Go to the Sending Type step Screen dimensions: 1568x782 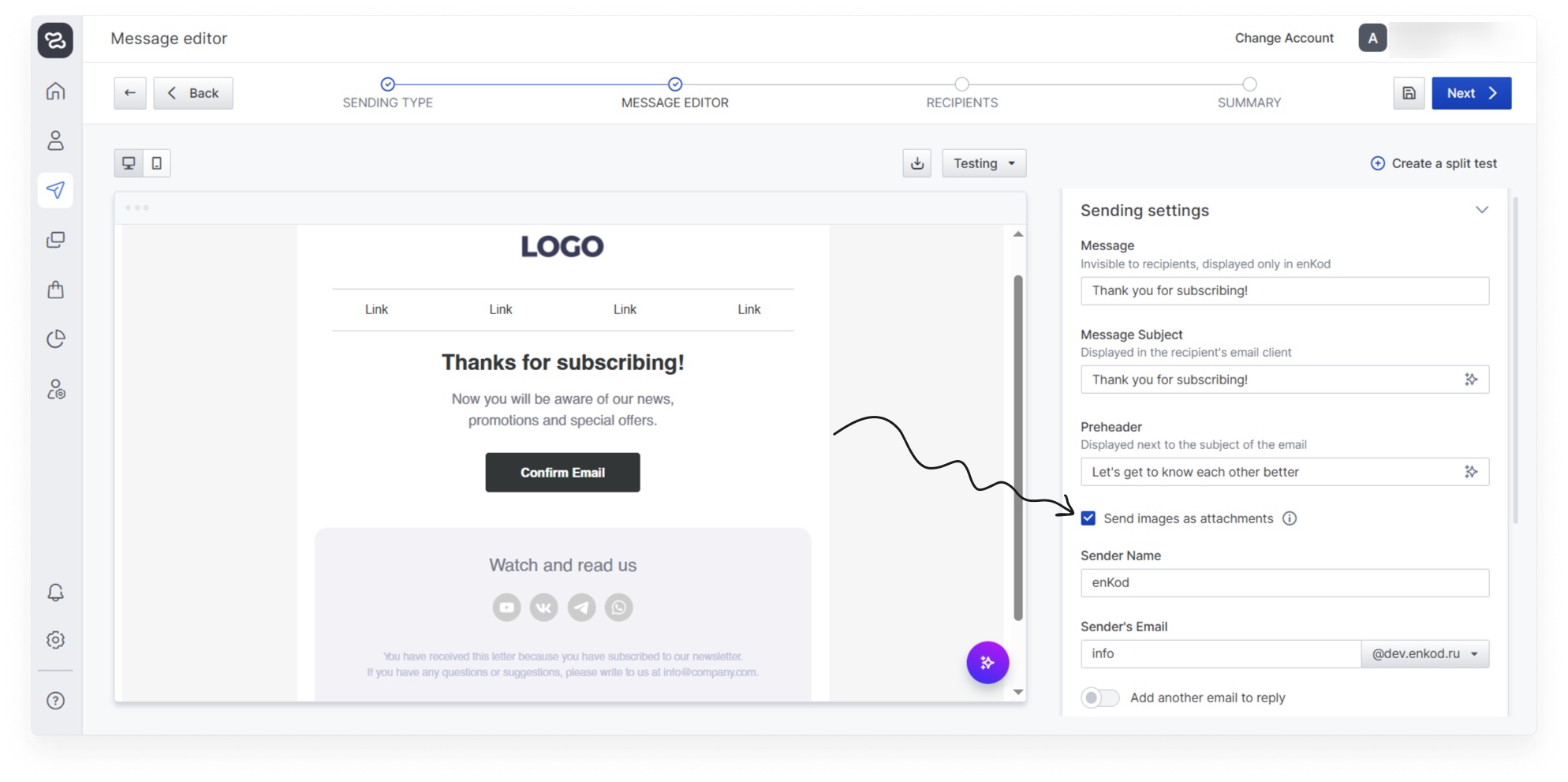tap(387, 85)
